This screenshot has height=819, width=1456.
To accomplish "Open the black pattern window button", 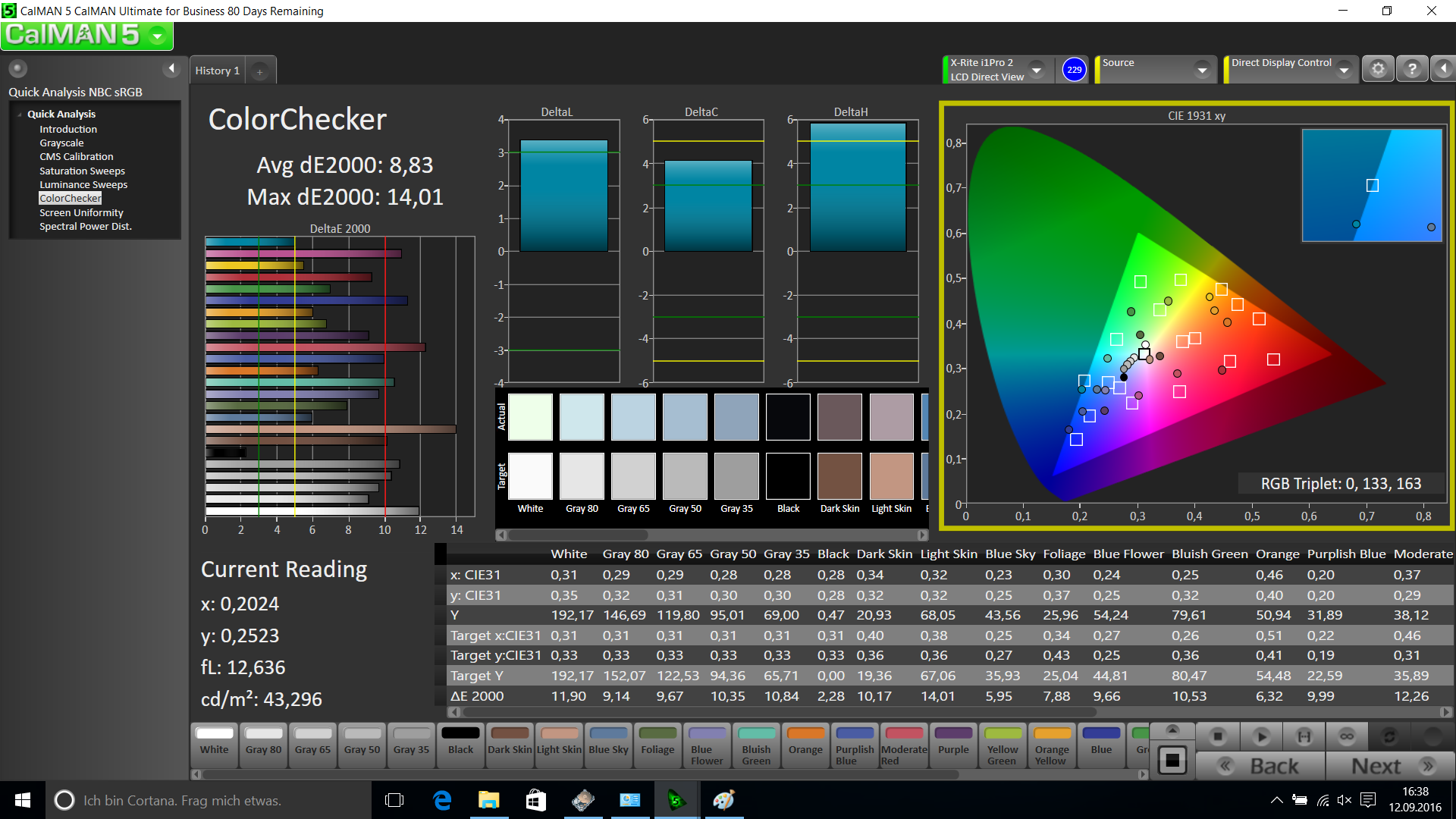I will 1172,761.
